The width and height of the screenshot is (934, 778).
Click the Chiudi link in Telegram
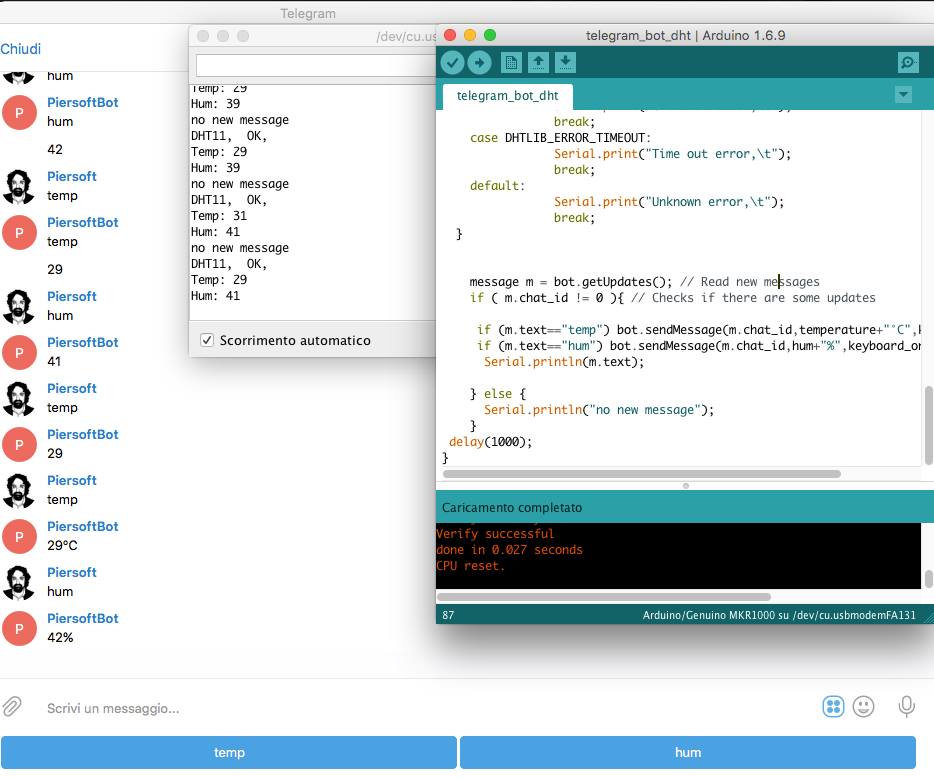click(x=21, y=49)
